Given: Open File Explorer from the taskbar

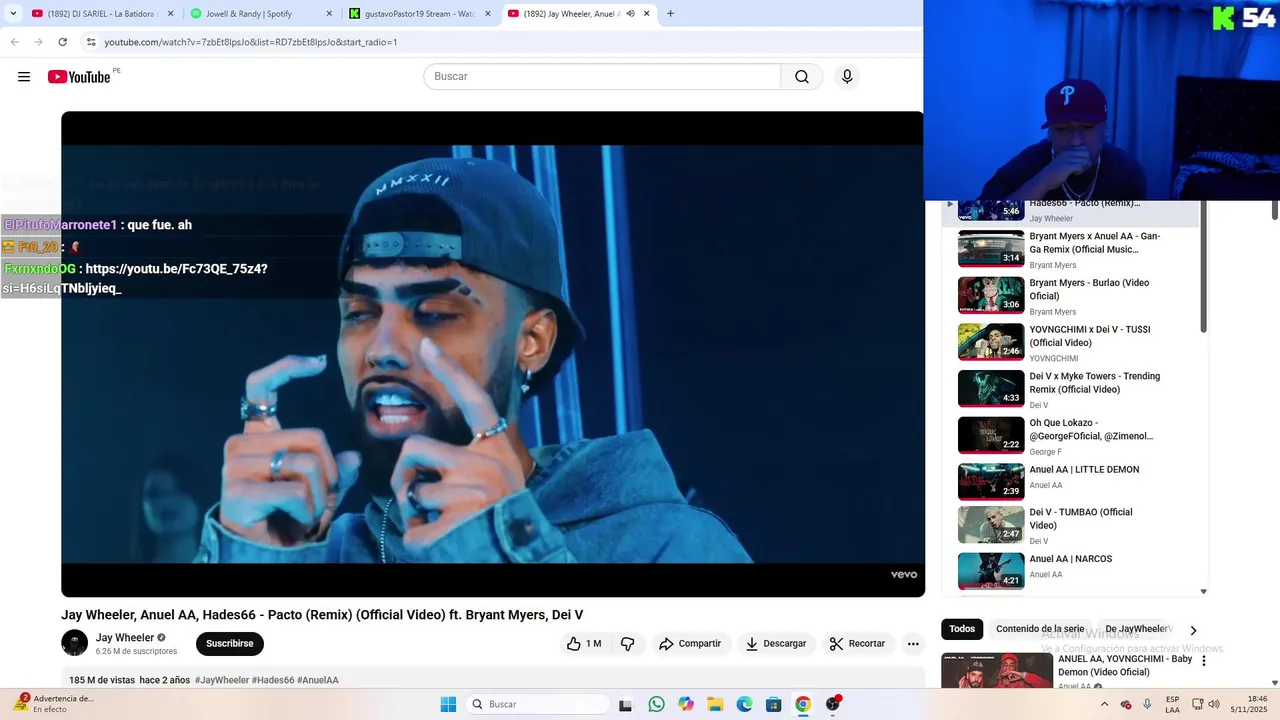Looking at the screenshot, I should click(x=715, y=704).
